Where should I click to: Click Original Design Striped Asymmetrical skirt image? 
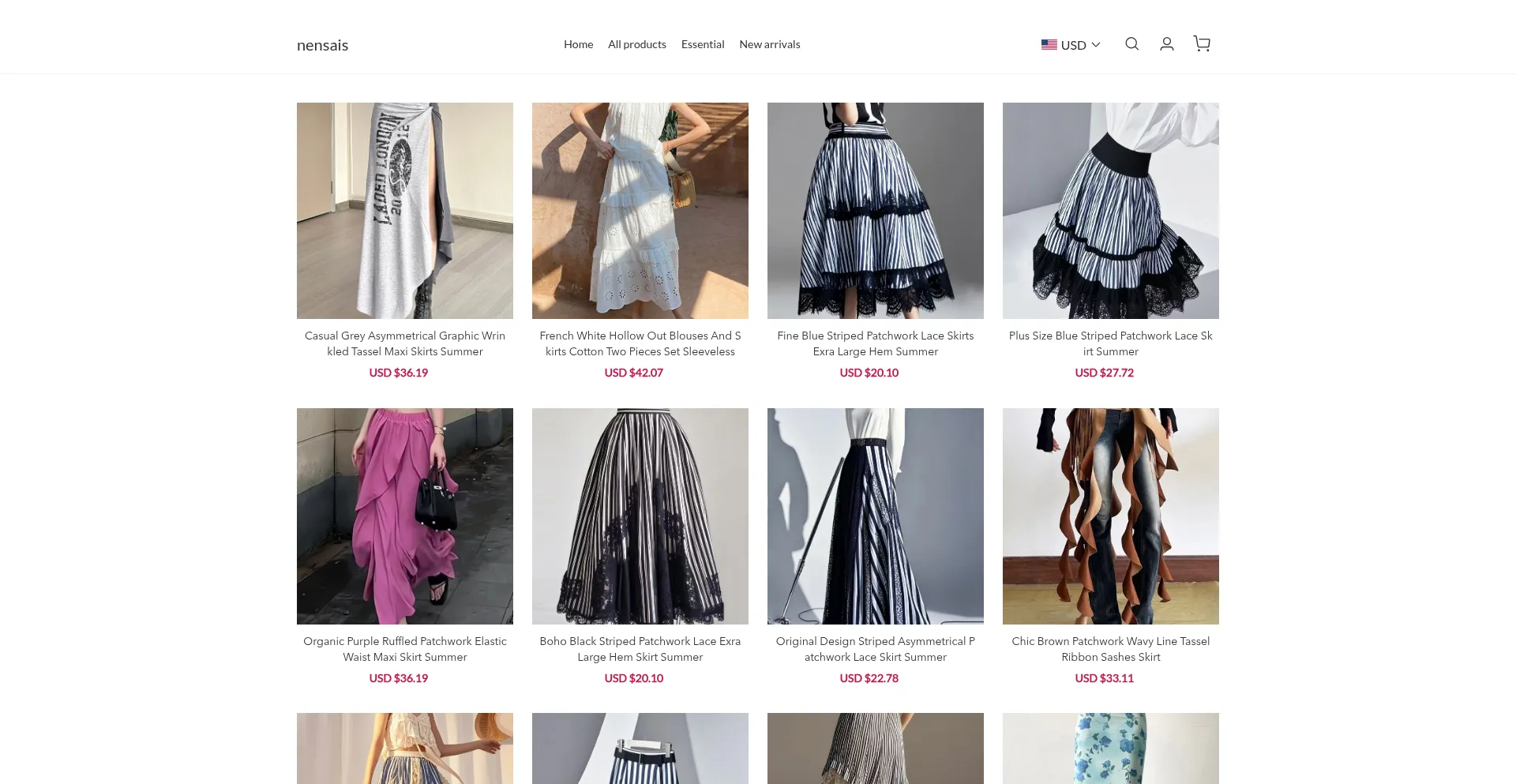tap(875, 516)
